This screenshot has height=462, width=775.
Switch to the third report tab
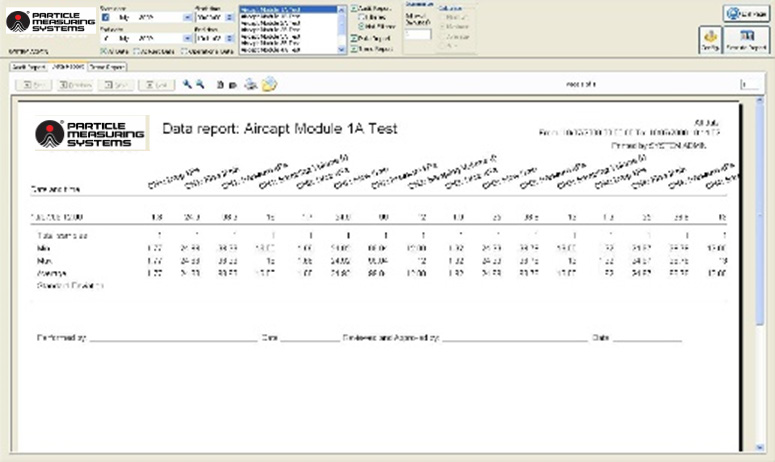tap(107, 66)
